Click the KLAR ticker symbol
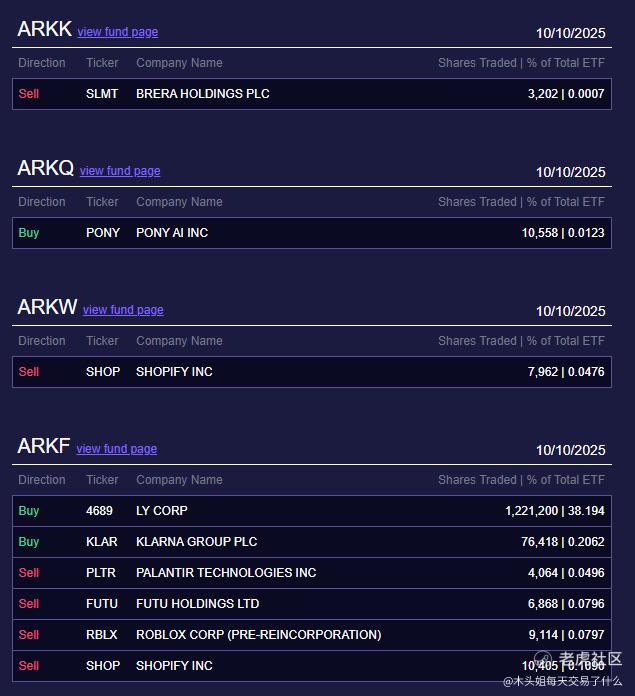This screenshot has height=696, width=635. (102, 542)
